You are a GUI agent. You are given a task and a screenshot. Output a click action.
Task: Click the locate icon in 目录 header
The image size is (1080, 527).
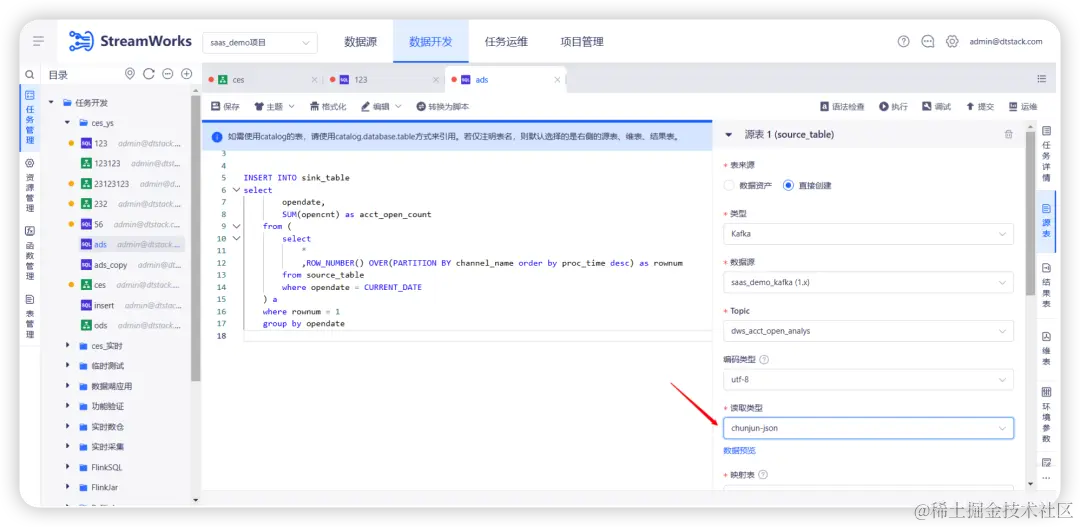[x=129, y=74]
